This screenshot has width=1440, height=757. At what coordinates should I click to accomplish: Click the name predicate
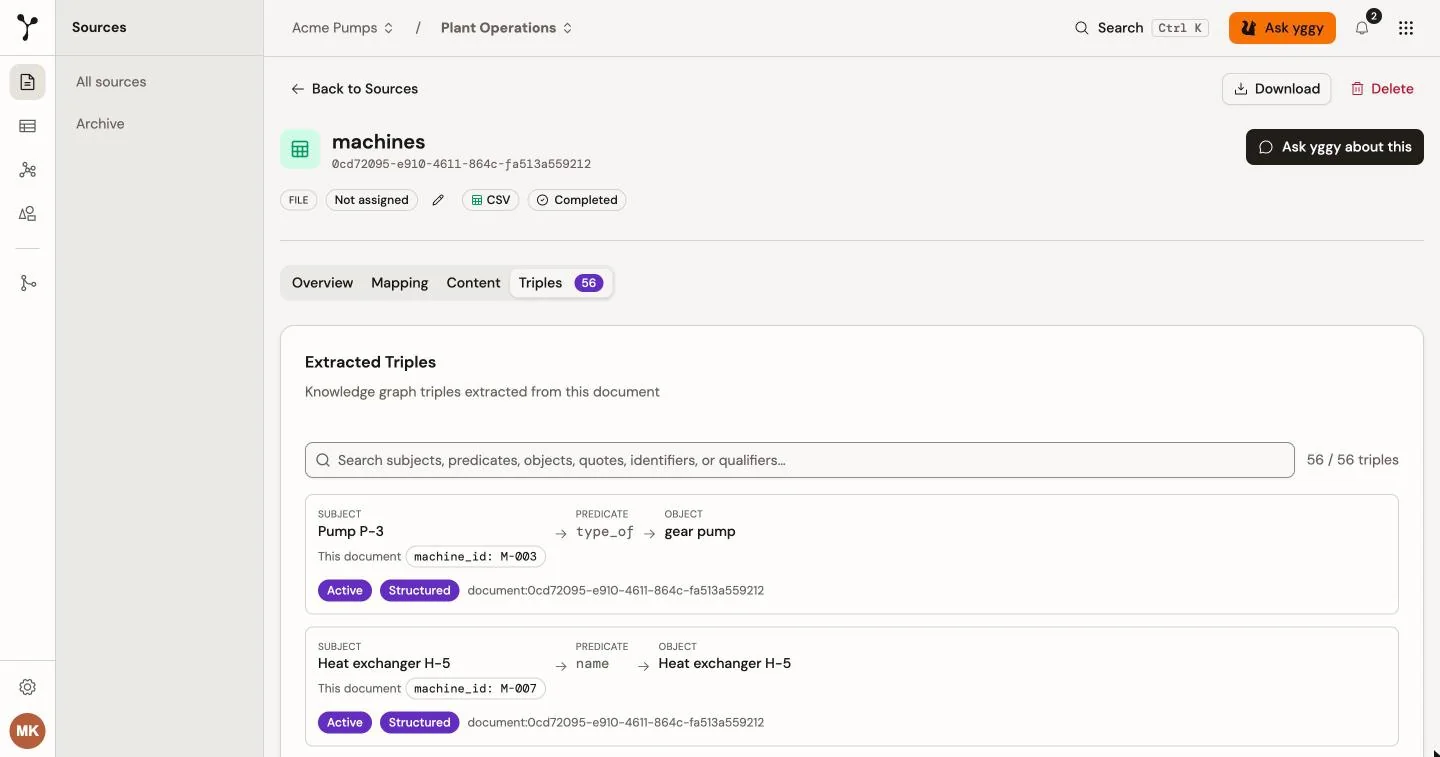592,664
